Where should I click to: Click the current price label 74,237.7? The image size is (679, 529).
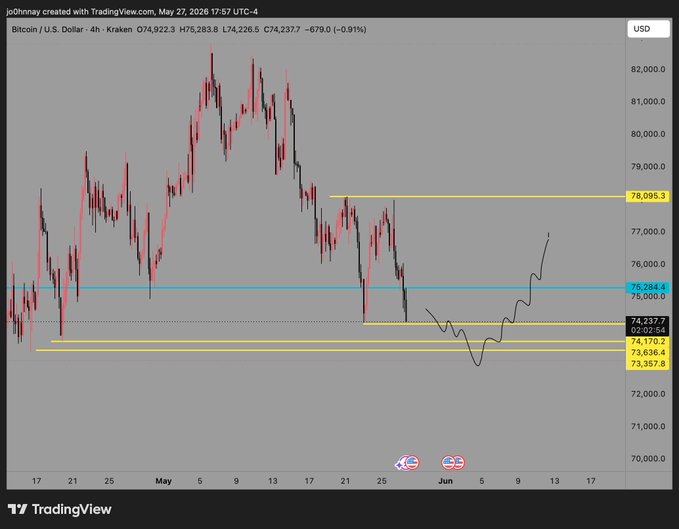point(647,321)
